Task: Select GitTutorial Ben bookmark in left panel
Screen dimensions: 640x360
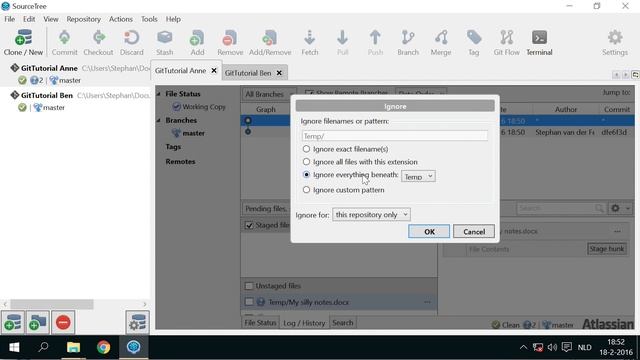Action: click(x=47, y=95)
